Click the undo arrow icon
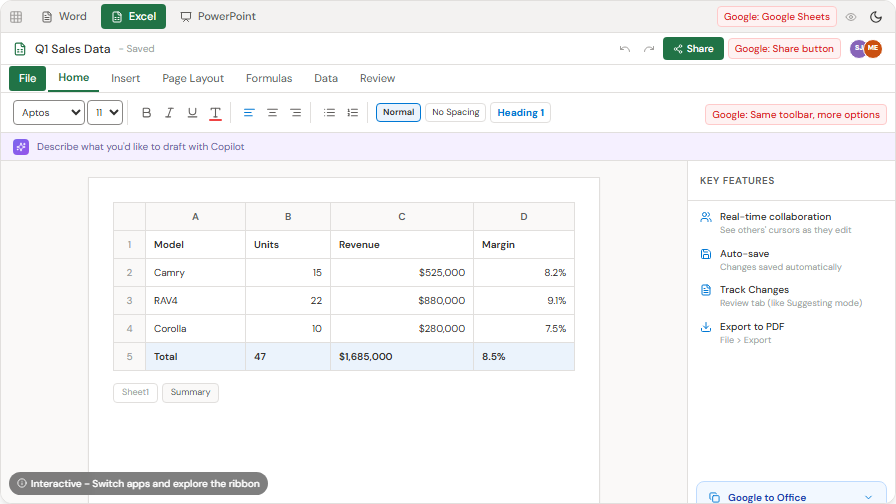Screen dimensions: 896x504 tap(625, 49)
